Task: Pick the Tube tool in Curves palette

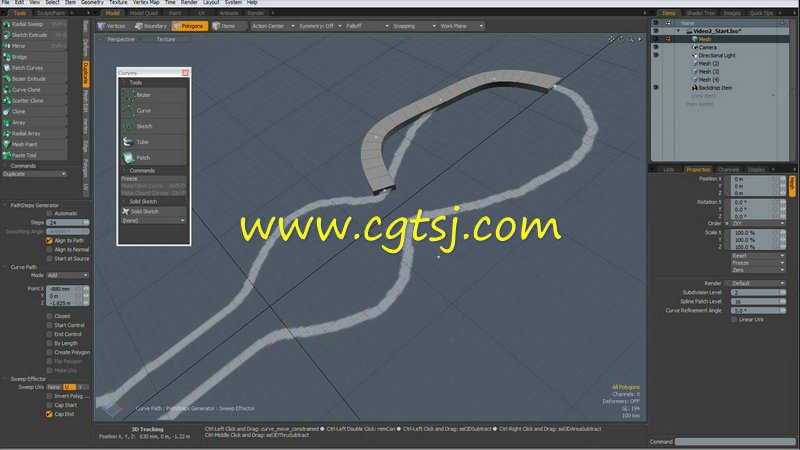Action: (x=154, y=142)
